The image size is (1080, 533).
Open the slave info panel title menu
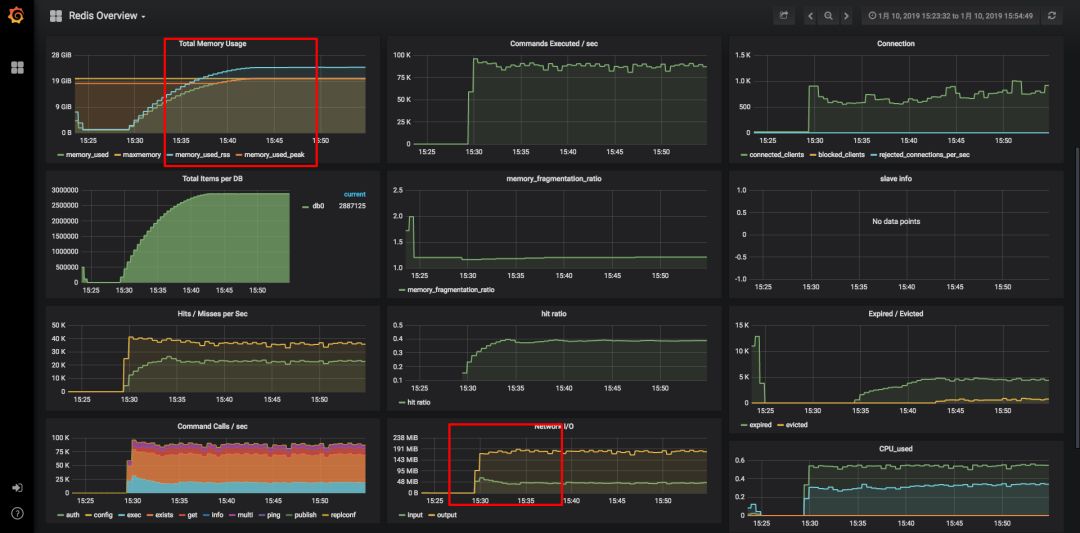(x=895, y=178)
